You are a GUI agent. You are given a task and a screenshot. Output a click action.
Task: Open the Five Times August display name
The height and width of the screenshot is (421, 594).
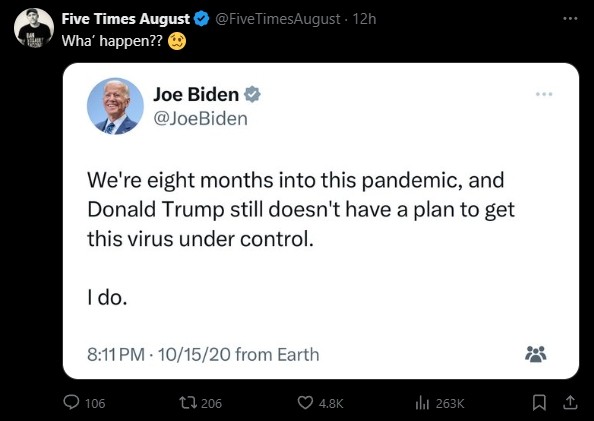click(x=125, y=19)
